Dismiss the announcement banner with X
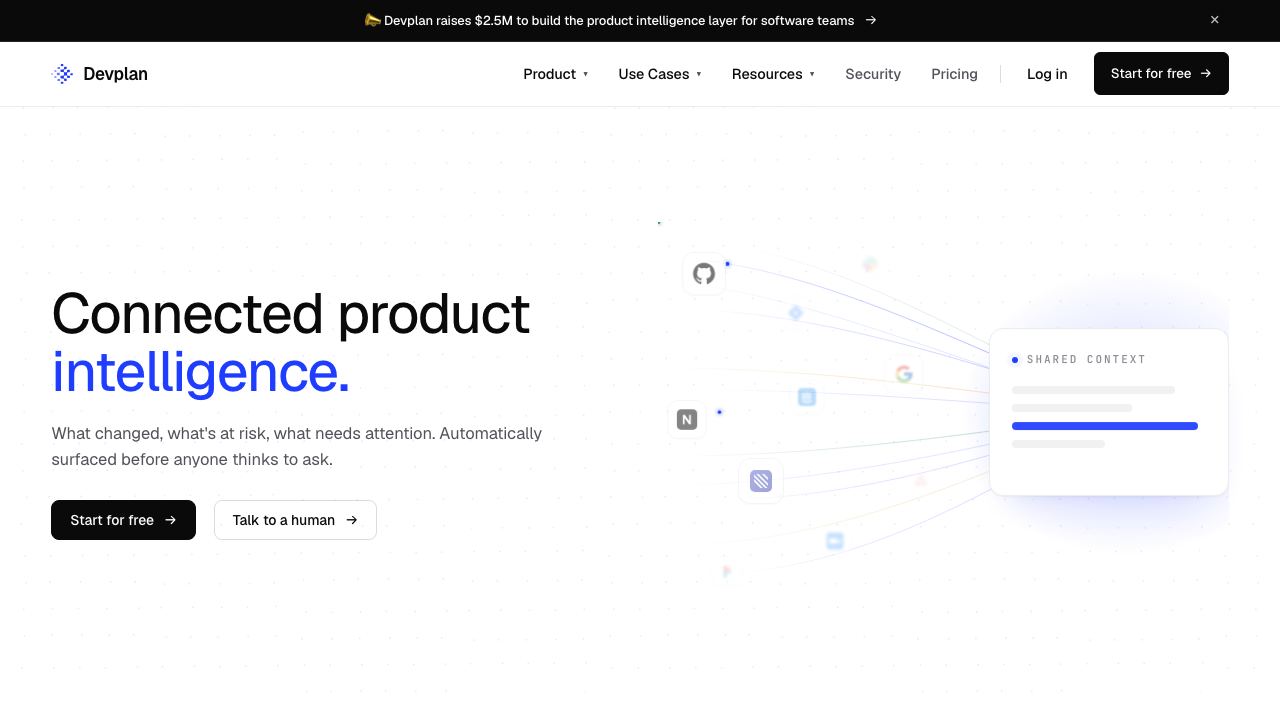1280x720 pixels. (x=1215, y=20)
